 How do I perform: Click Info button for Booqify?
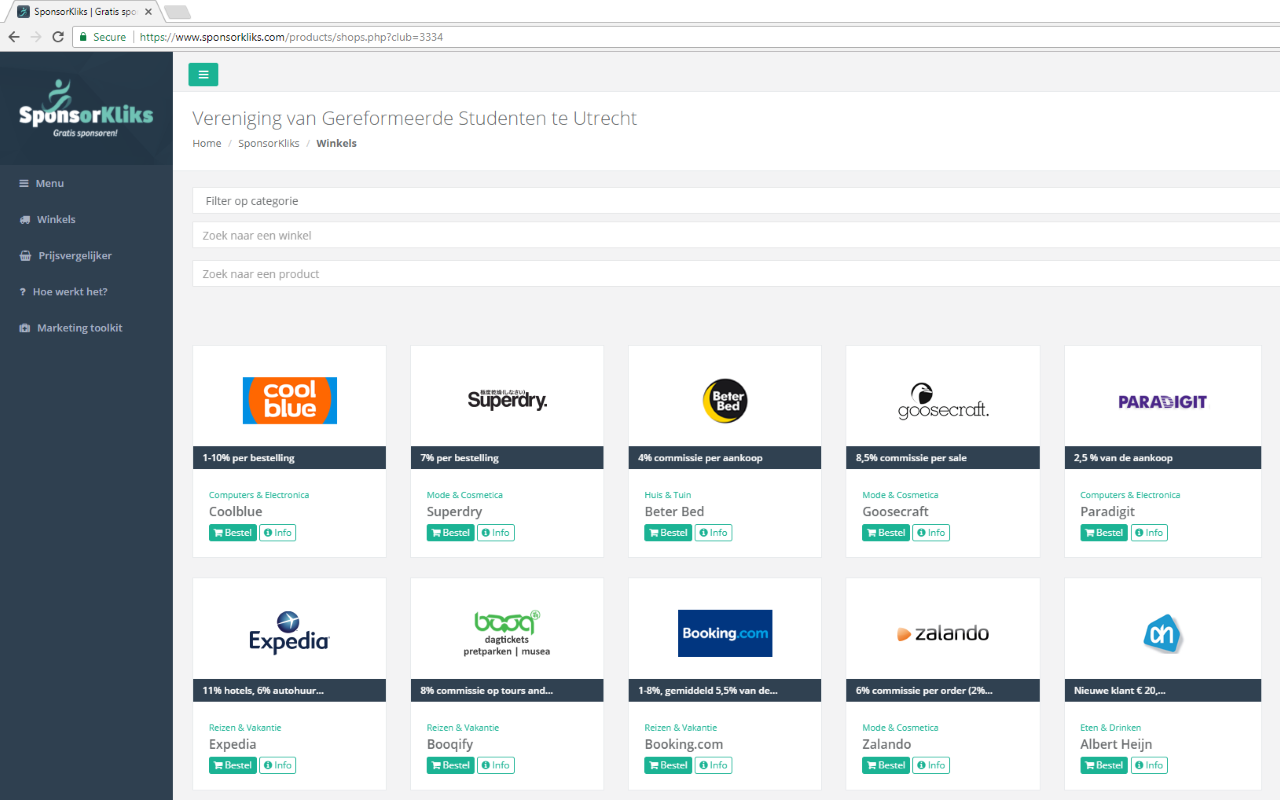pyautogui.click(x=496, y=765)
